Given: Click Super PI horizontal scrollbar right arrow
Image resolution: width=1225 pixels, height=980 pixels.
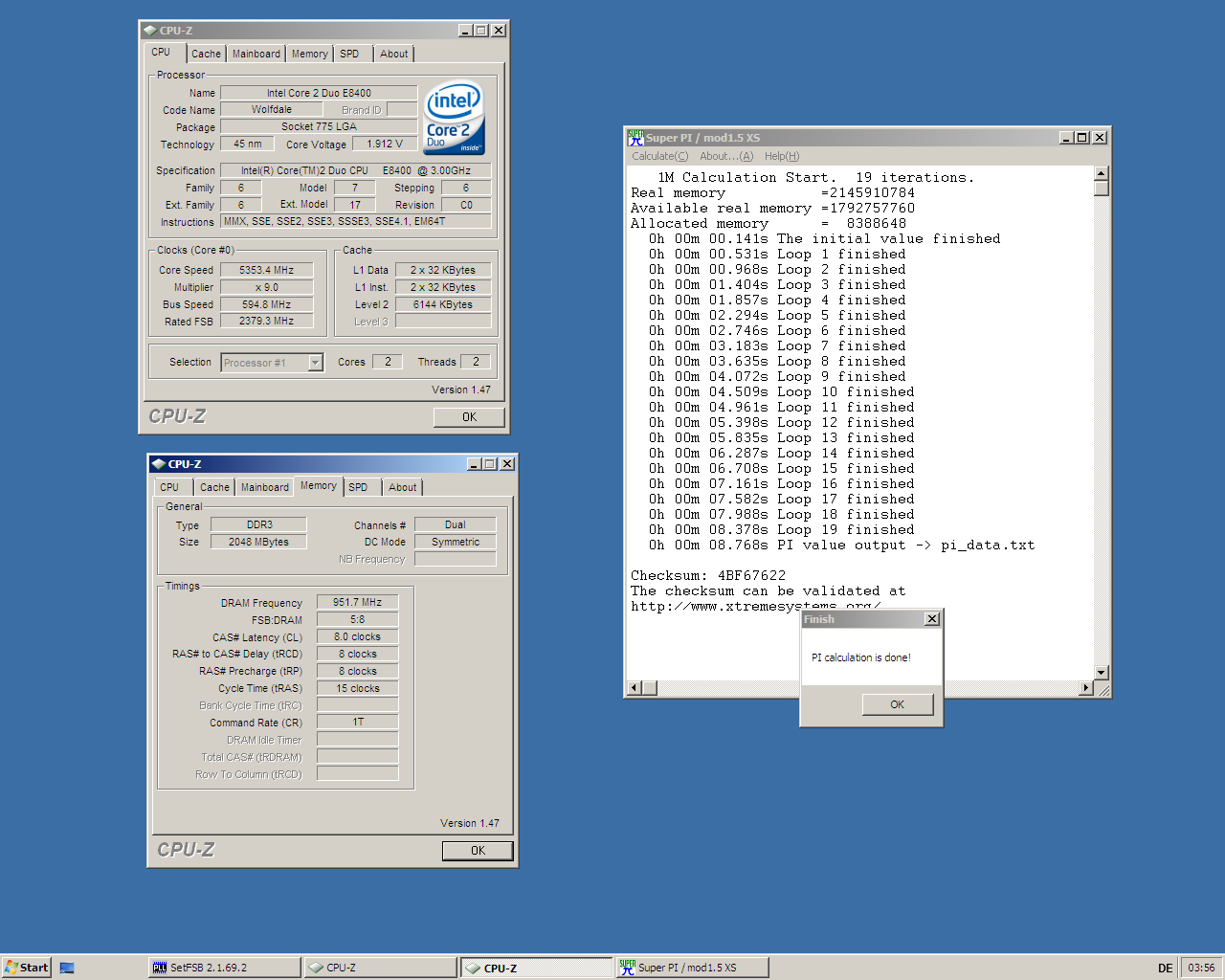Looking at the screenshot, I should (1086, 688).
